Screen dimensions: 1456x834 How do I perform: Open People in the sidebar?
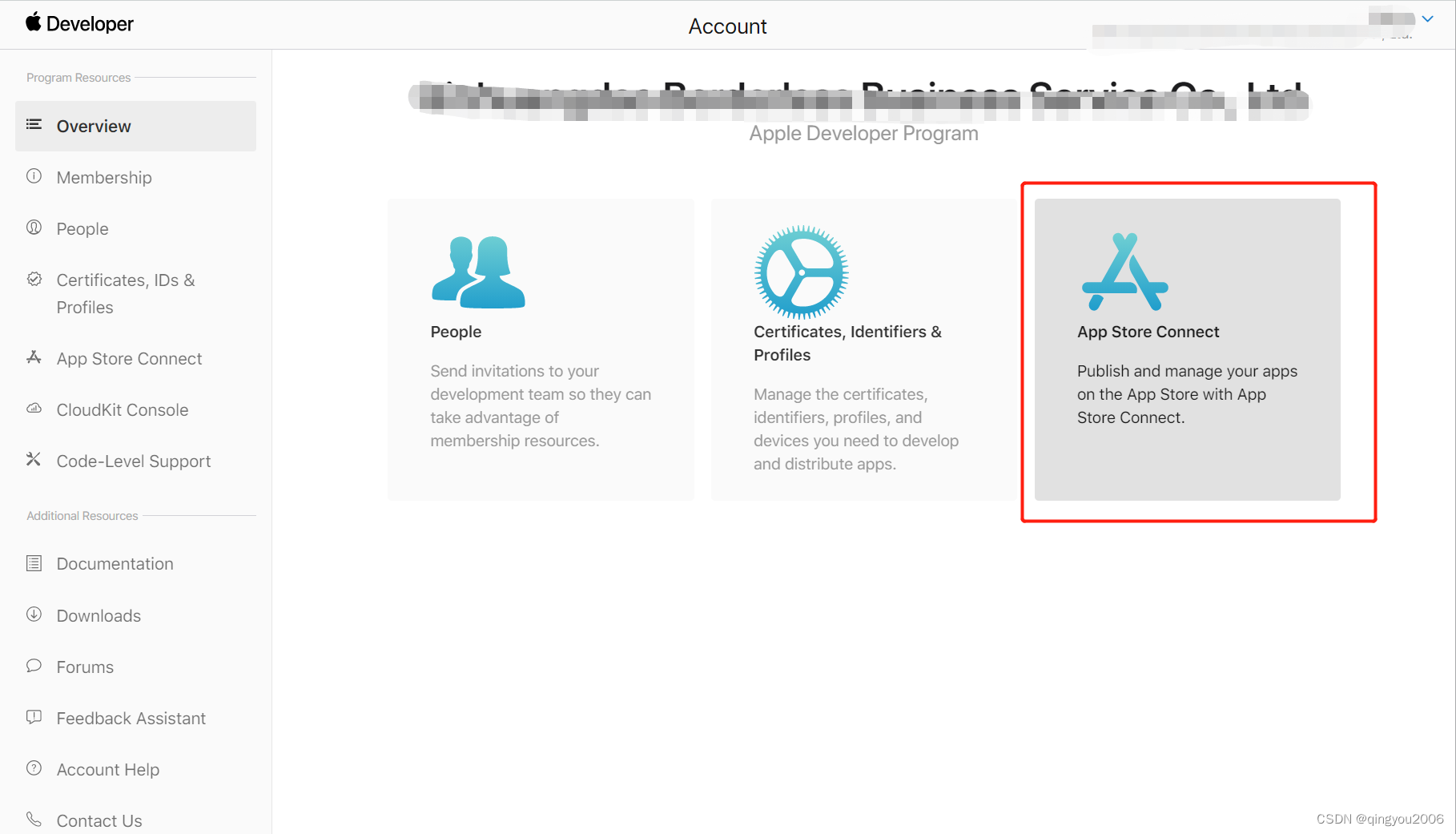[x=82, y=229]
